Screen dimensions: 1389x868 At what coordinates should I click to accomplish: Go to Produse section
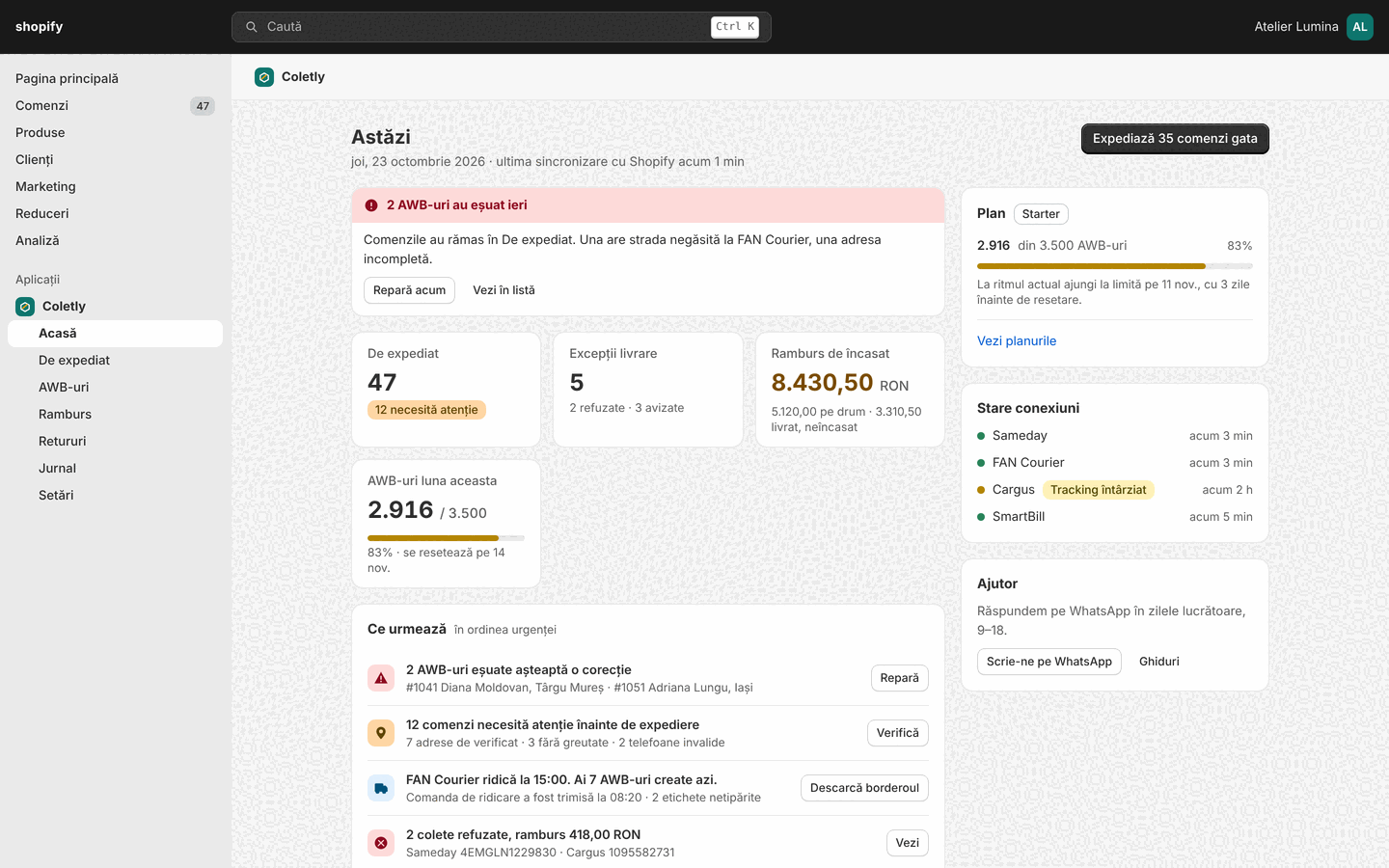(x=115, y=133)
